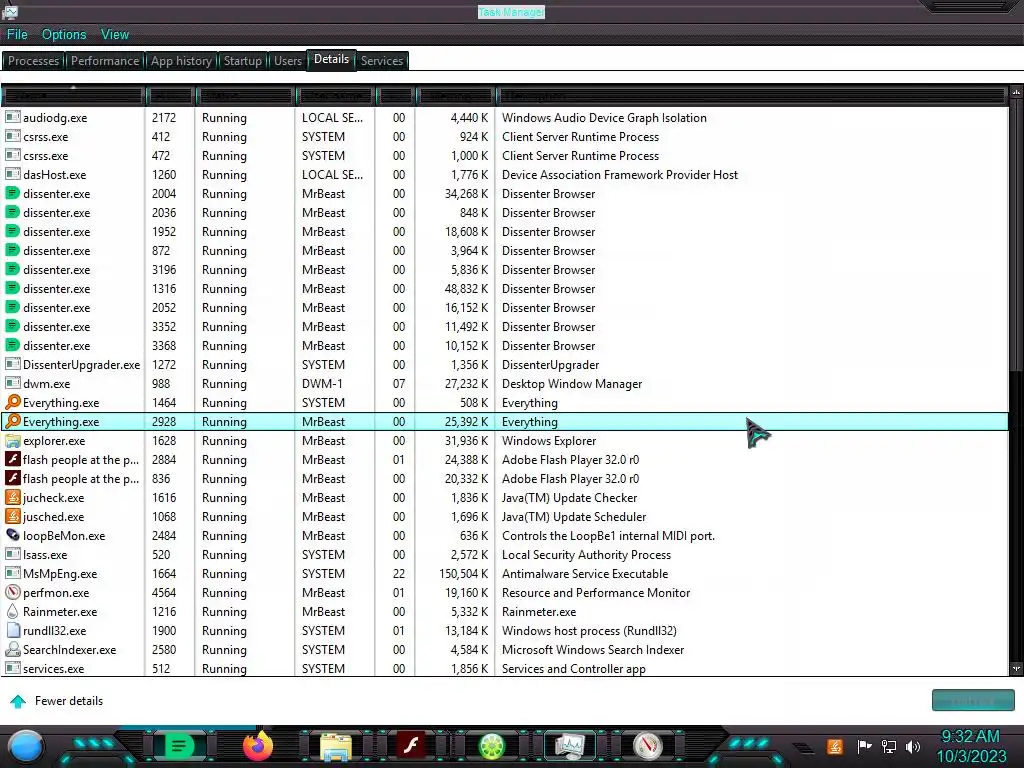Click the End task button
The width and height of the screenshot is (1024, 768).
click(x=973, y=700)
